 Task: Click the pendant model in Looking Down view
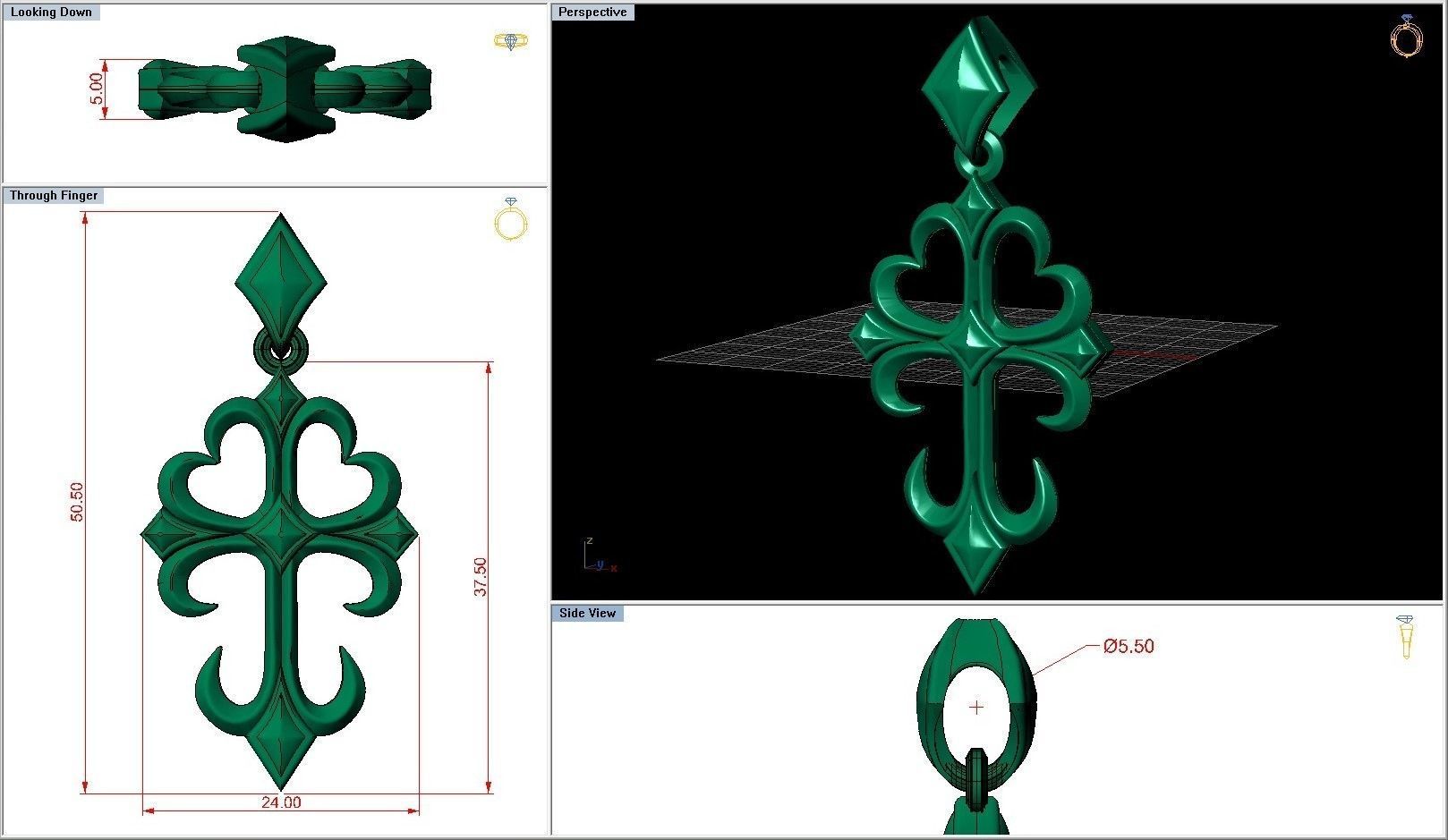[285, 89]
